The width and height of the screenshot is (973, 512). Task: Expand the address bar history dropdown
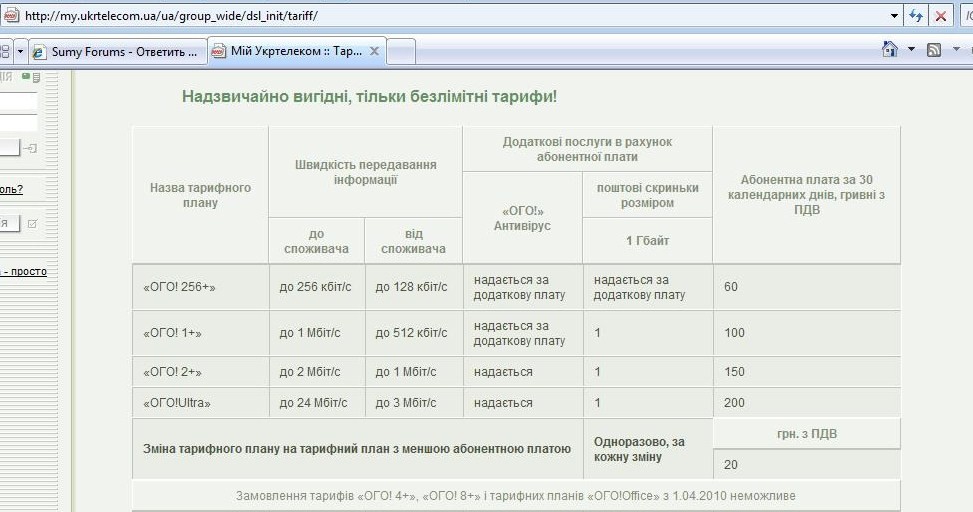[894, 16]
